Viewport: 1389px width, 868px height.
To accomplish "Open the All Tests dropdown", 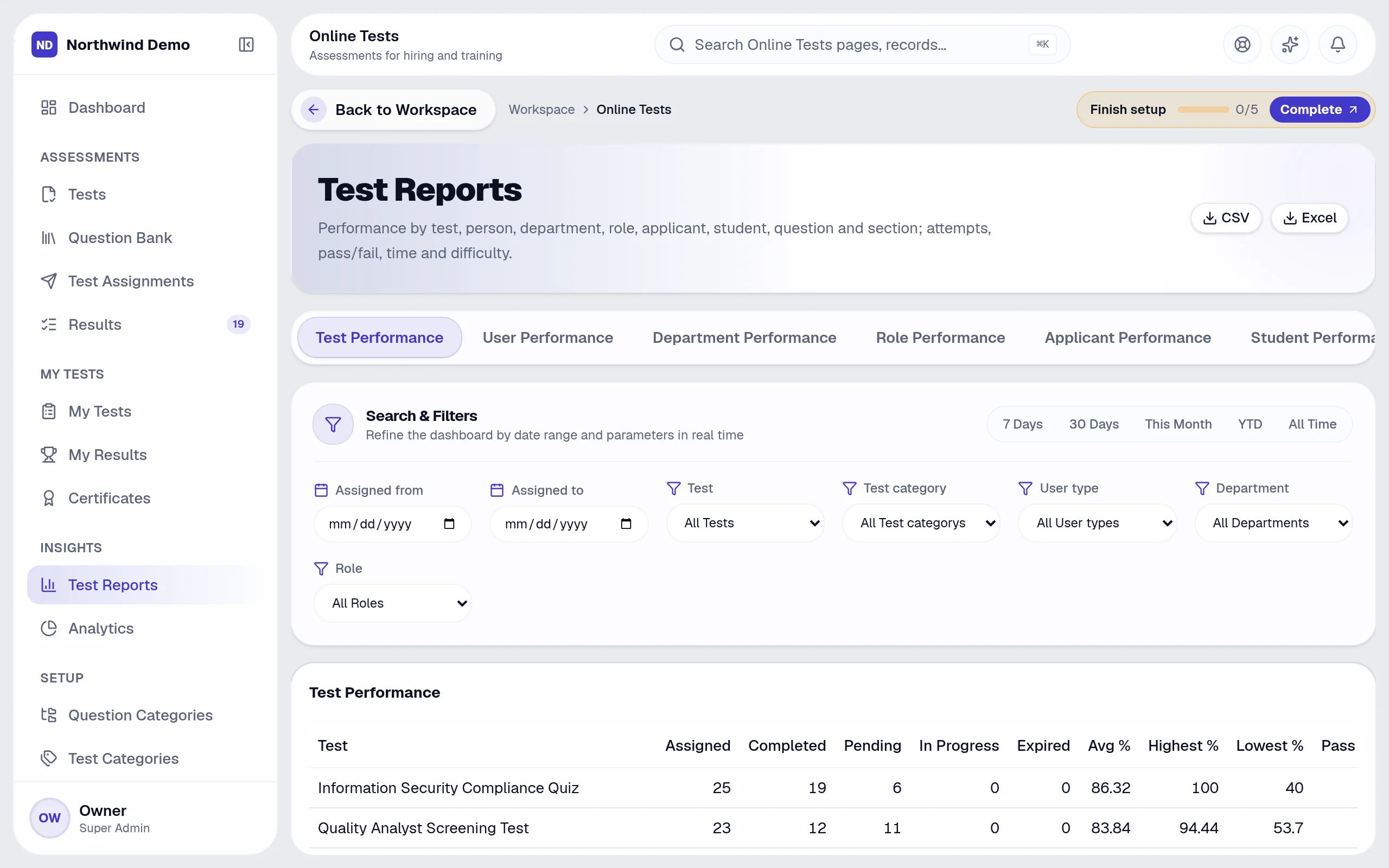I will click(x=745, y=523).
